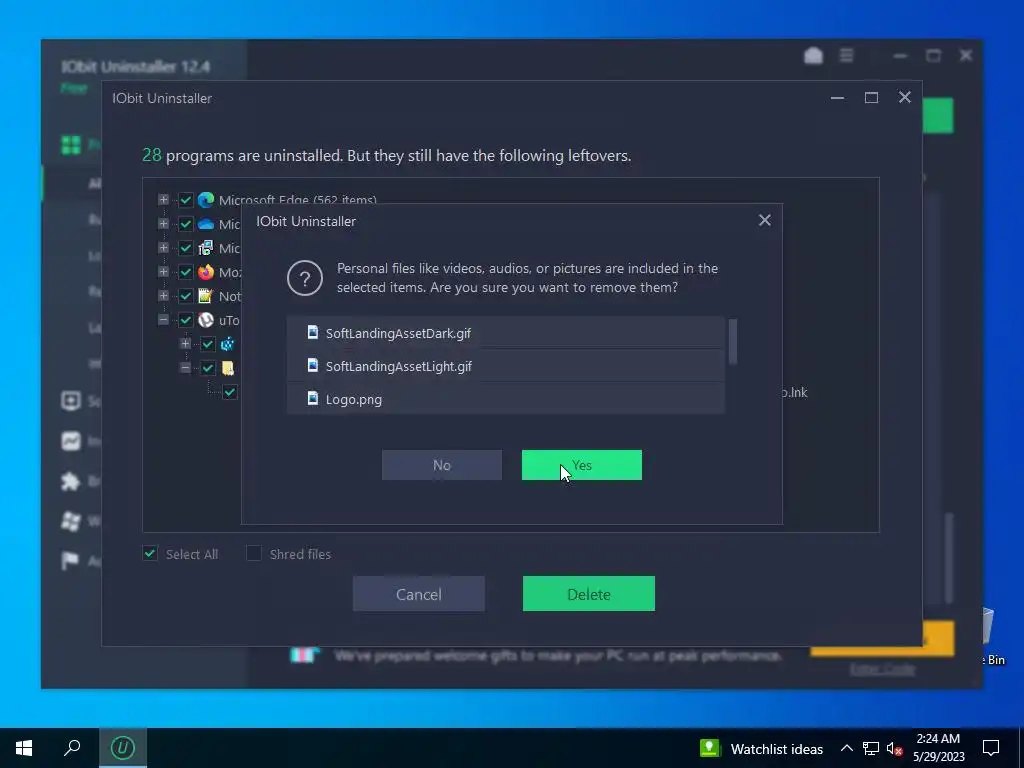Select SoftLandingAssetLight.gif in the list
Viewport: 1024px width, 768px height.
(505, 366)
